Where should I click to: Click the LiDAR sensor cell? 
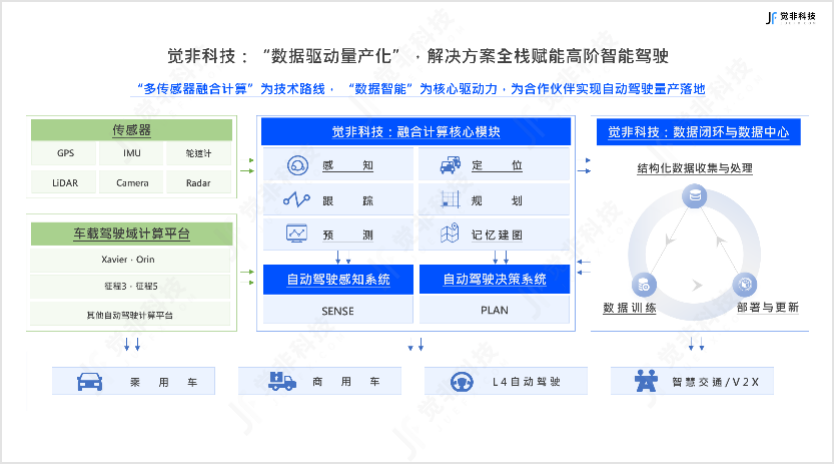coord(65,183)
